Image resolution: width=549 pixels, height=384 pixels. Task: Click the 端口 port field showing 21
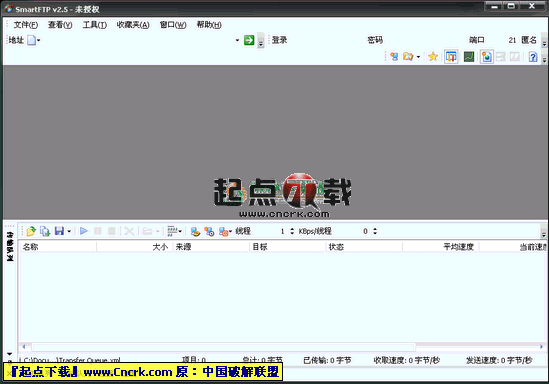(502, 40)
